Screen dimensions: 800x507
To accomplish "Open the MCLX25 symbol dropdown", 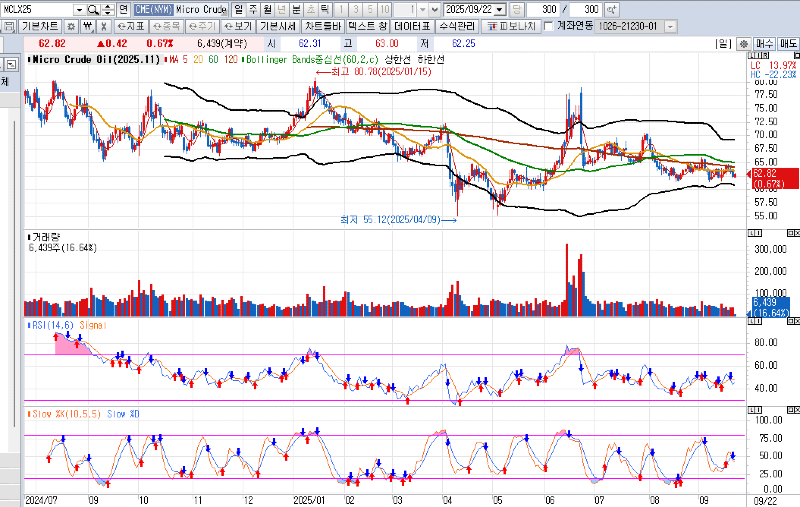I will [78, 8].
